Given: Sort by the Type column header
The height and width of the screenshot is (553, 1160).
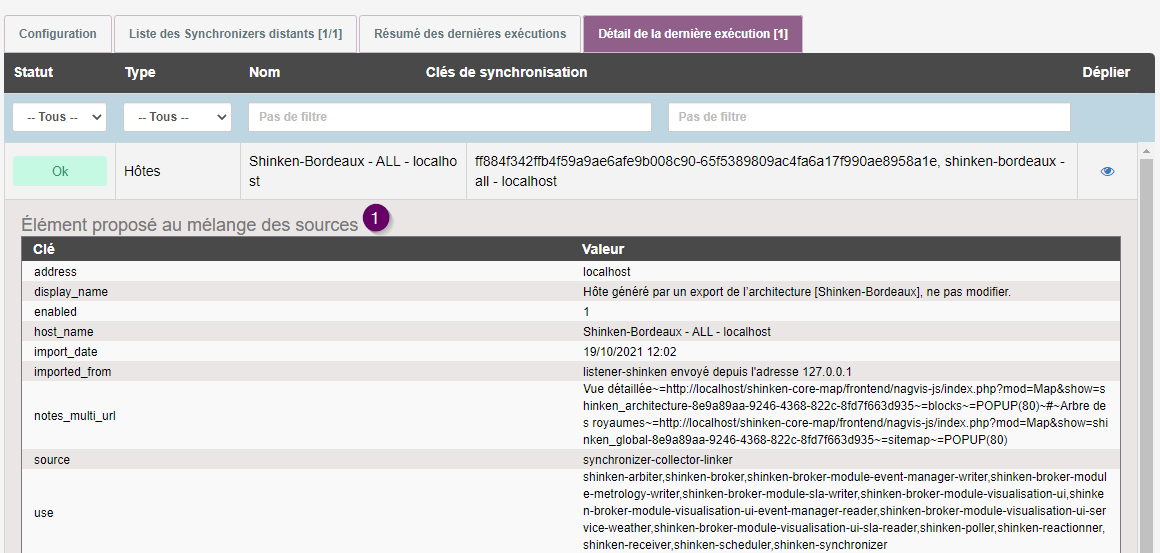Looking at the screenshot, I should tap(140, 72).
